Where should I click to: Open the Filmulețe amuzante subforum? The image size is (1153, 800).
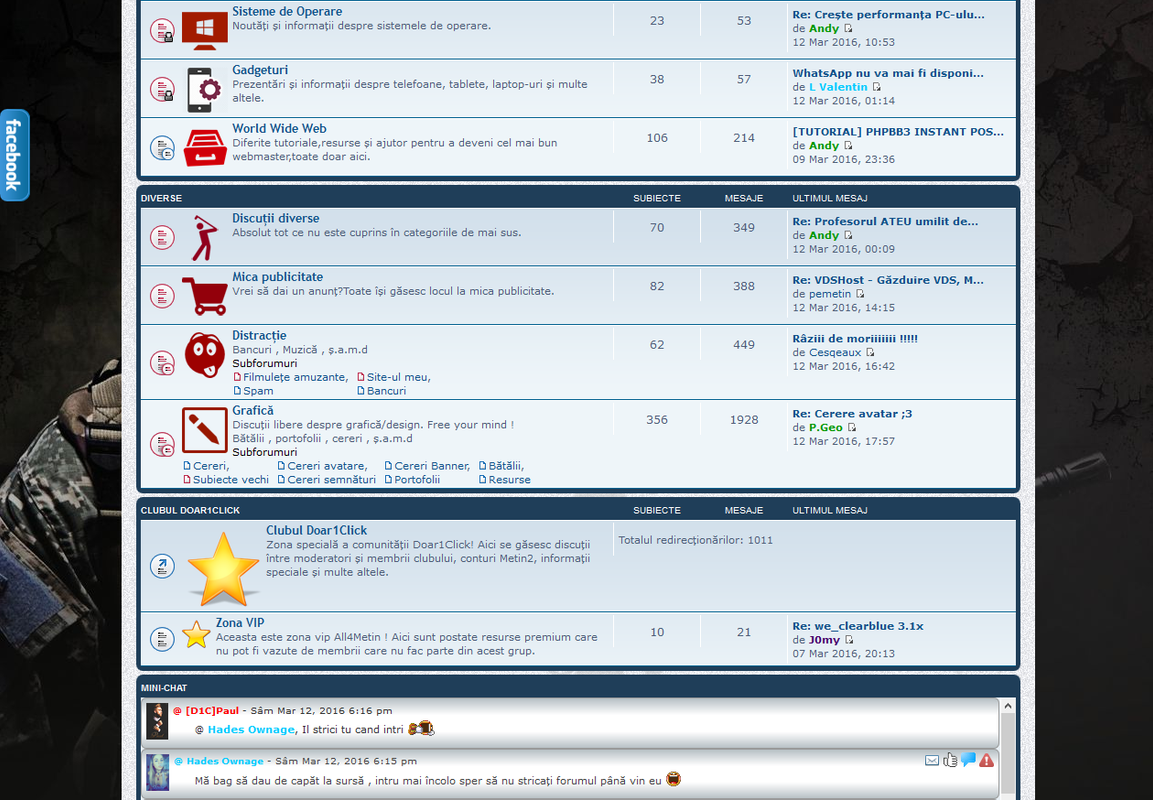pyautogui.click(x=295, y=377)
